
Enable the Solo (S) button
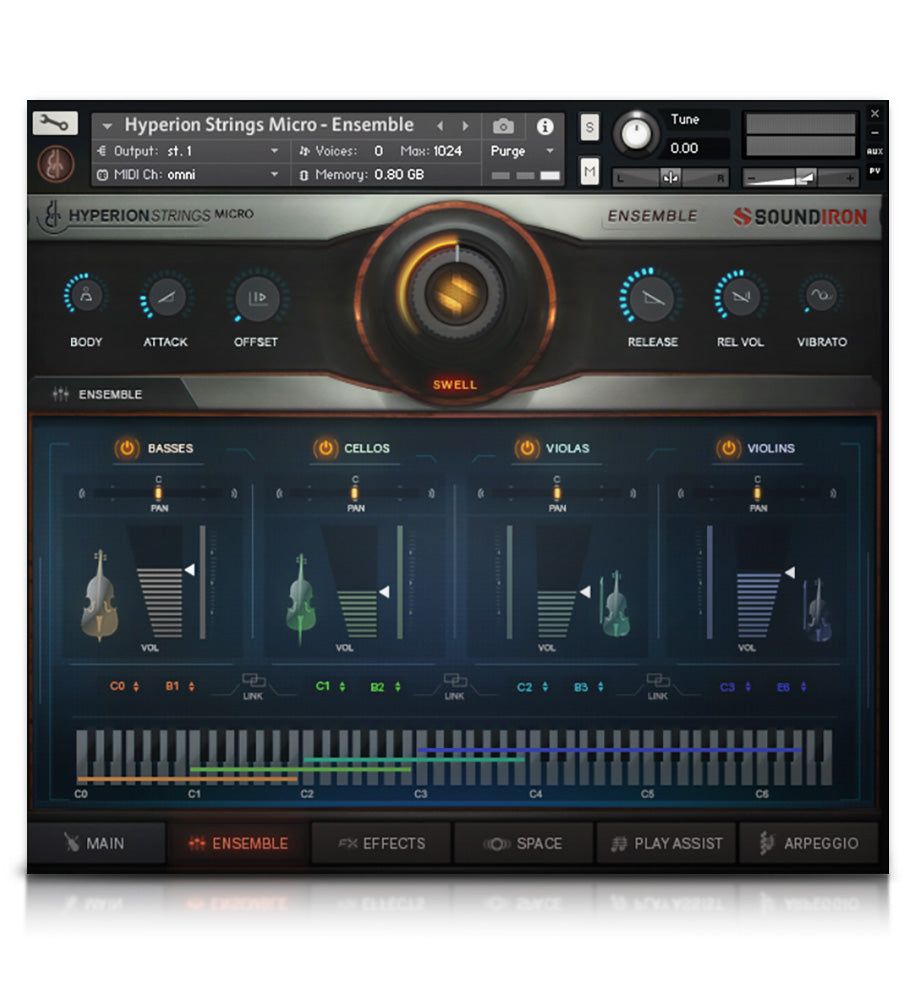click(591, 125)
